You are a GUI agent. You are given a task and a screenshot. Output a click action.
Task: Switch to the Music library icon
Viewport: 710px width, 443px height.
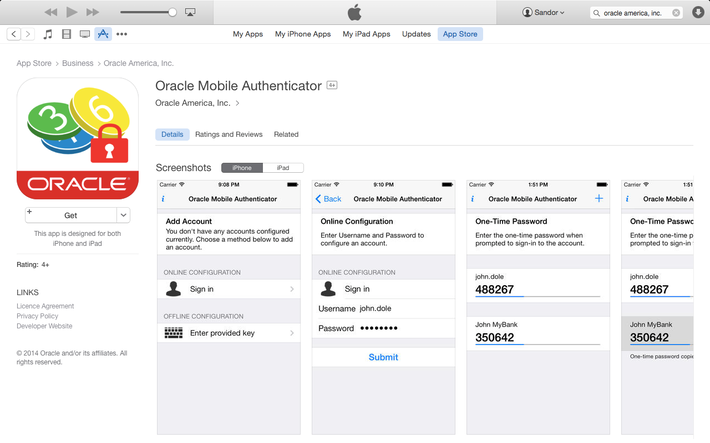pyautogui.click(x=48, y=34)
